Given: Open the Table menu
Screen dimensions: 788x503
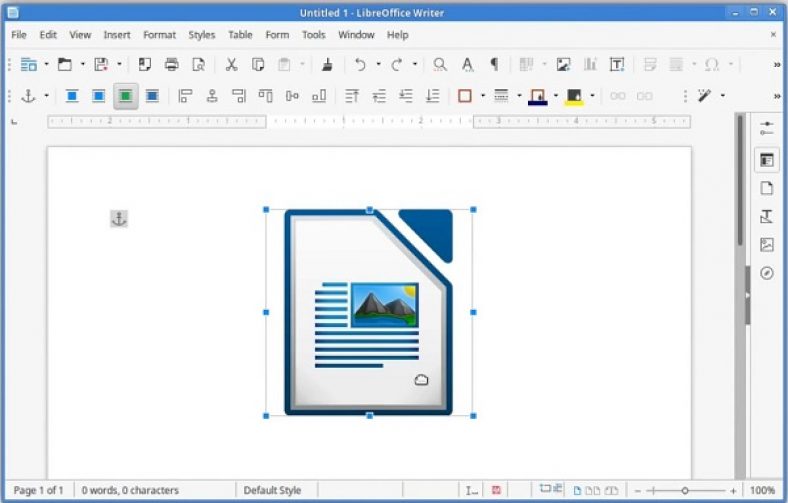Looking at the screenshot, I should (x=240, y=34).
